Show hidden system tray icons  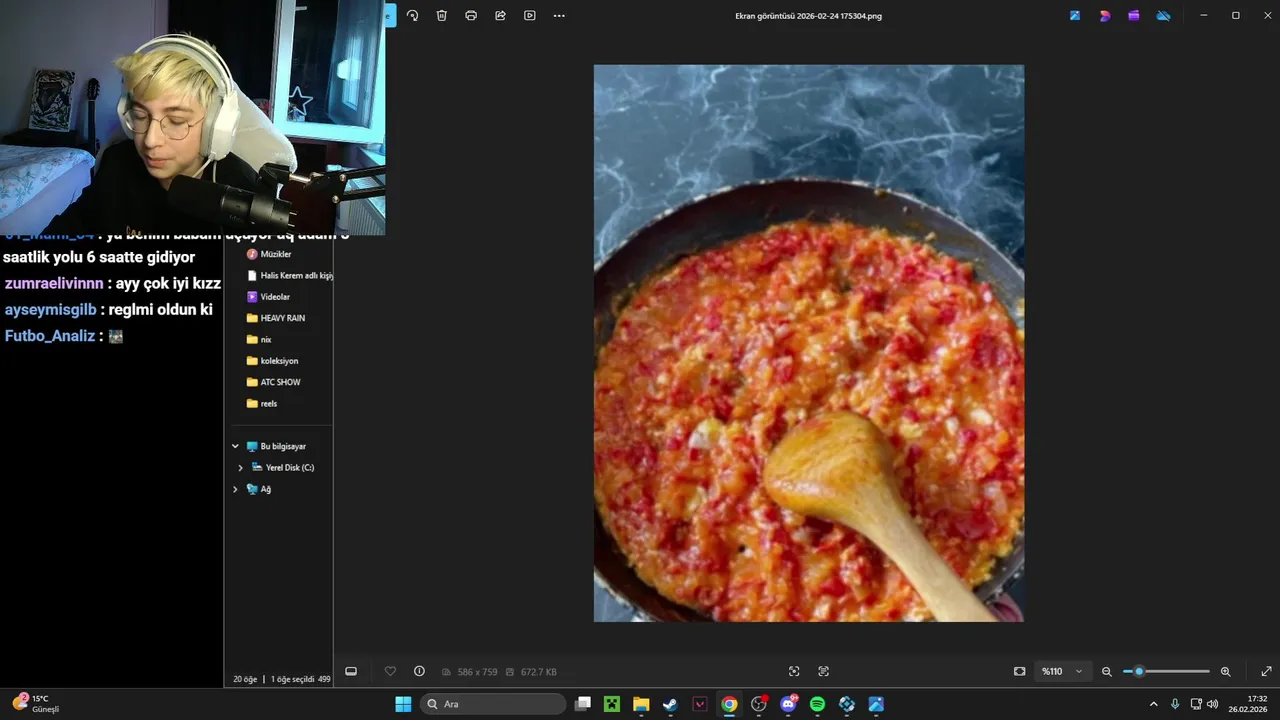[x=1153, y=704]
